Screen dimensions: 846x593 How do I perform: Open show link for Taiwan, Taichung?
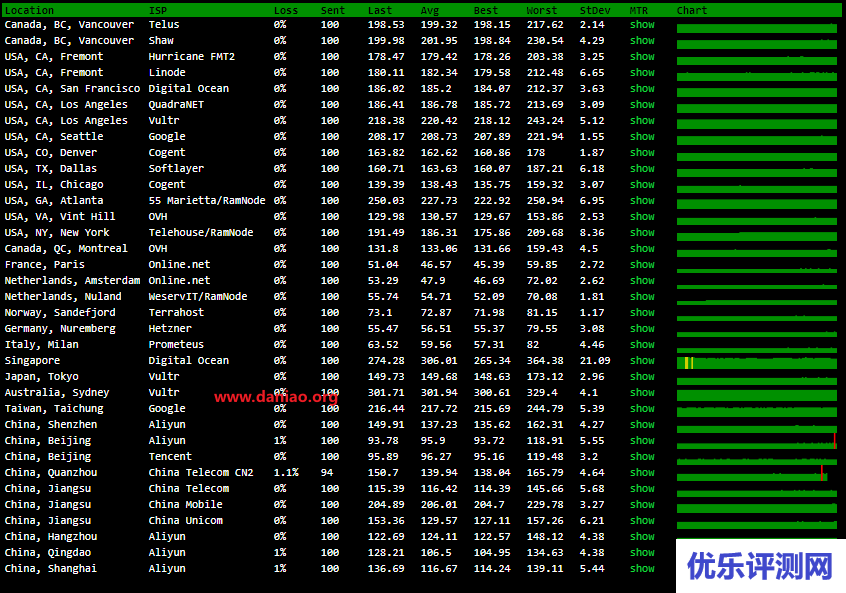pyautogui.click(x=642, y=408)
